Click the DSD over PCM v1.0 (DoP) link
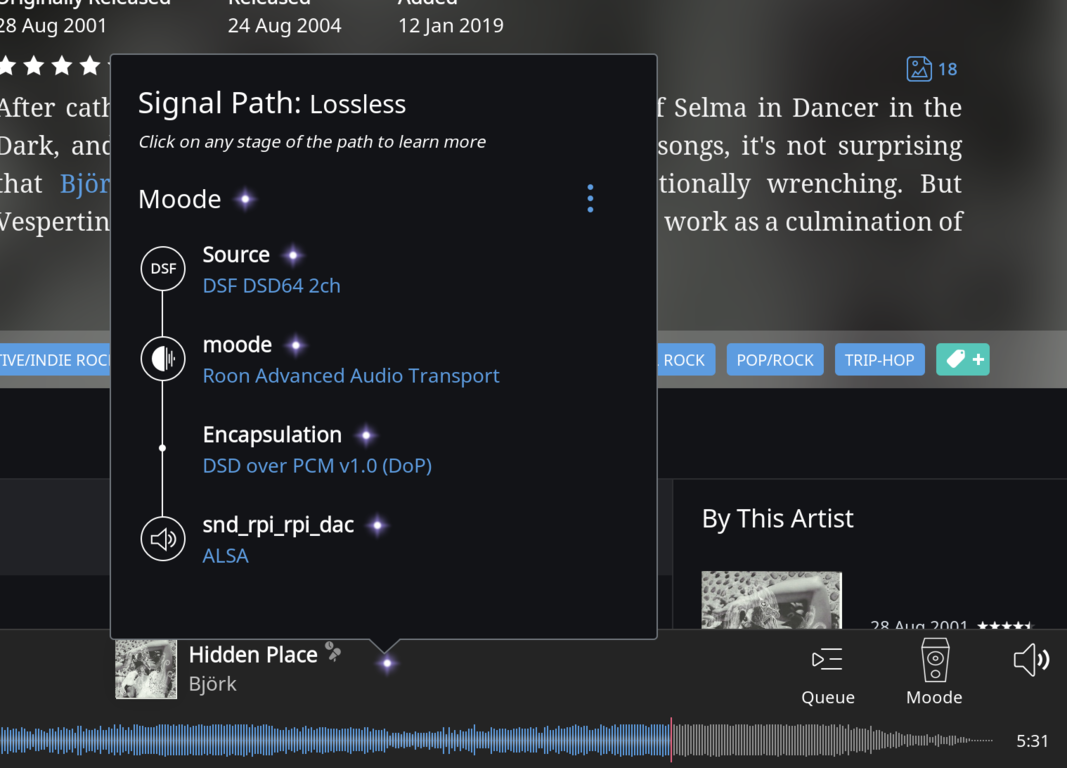Screen dimensions: 1067x768 [317, 466]
